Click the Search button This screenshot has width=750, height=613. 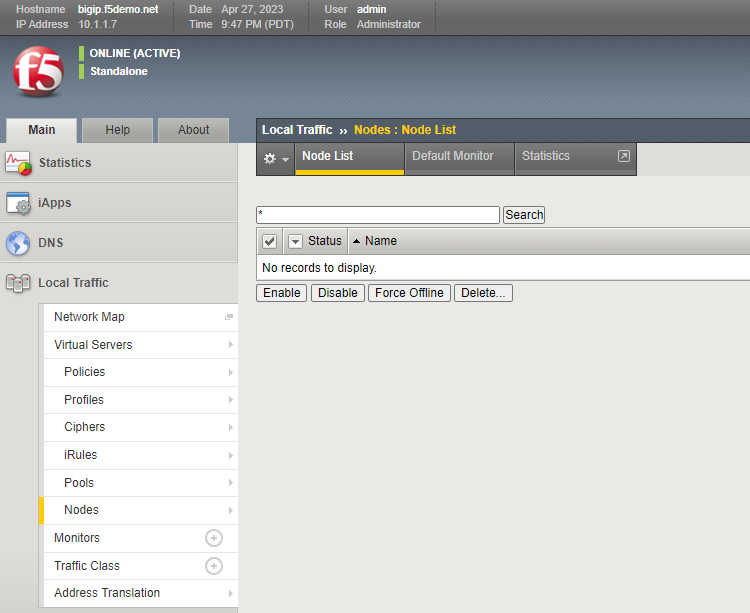524,215
